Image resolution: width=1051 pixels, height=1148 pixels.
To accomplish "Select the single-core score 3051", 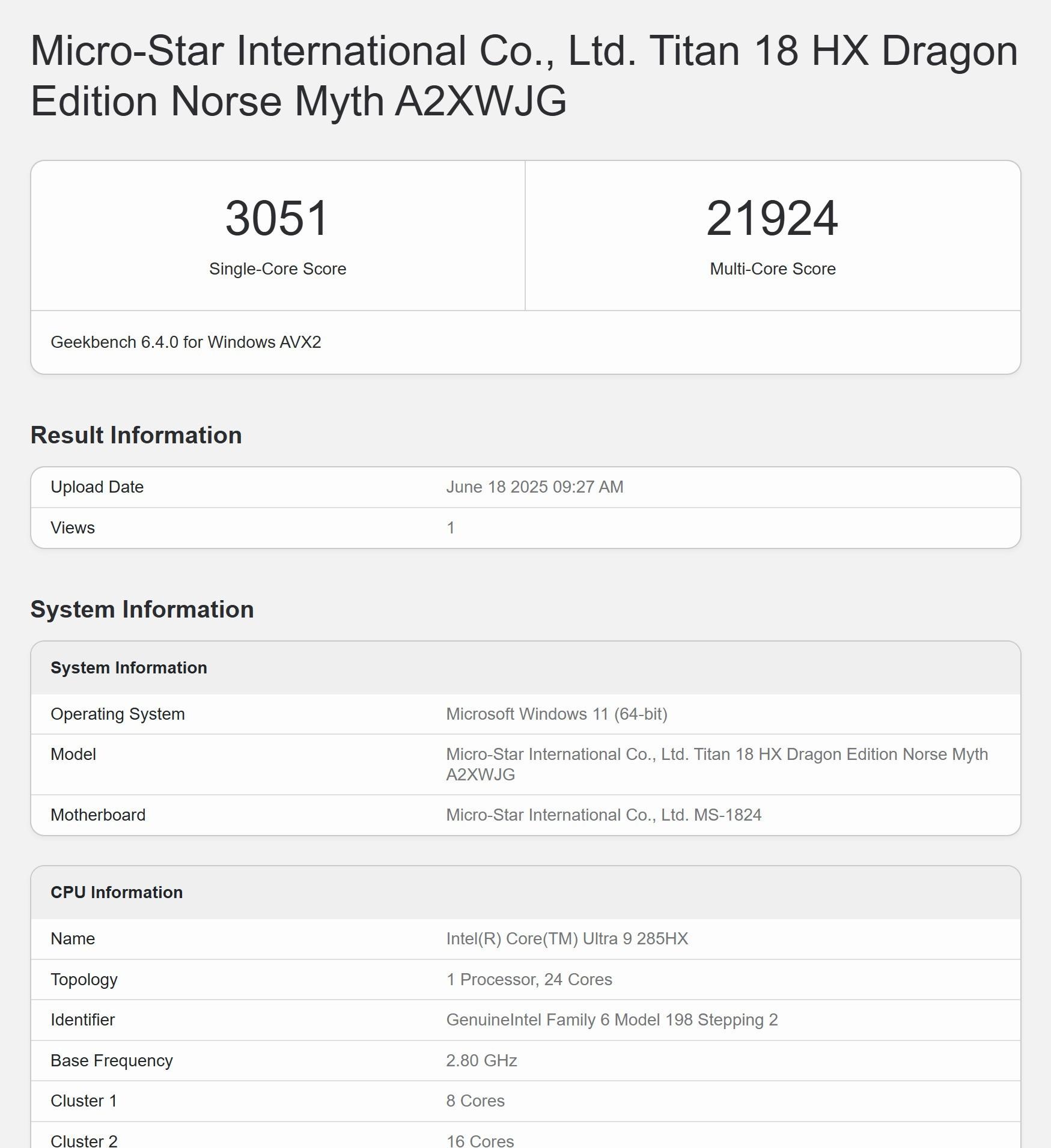I will (277, 218).
